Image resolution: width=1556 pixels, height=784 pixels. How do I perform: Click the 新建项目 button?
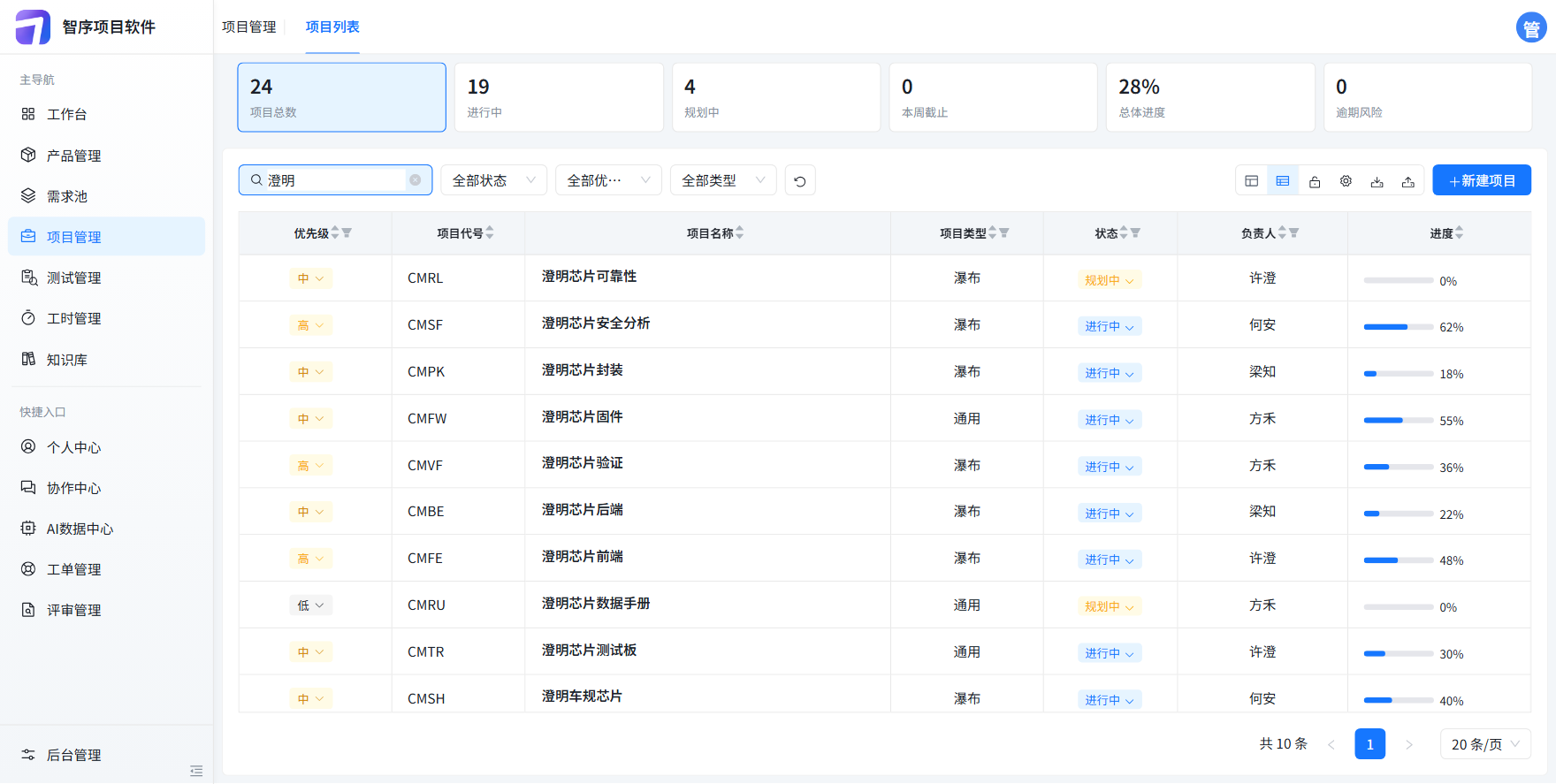tap(1482, 180)
